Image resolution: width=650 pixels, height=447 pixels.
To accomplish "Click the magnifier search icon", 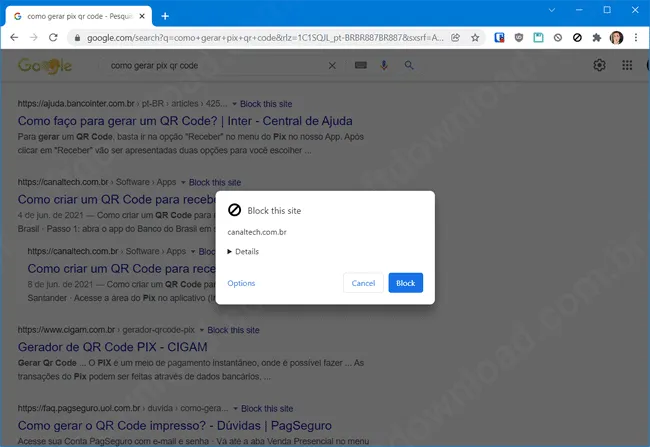I will click(x=409, y=65).
